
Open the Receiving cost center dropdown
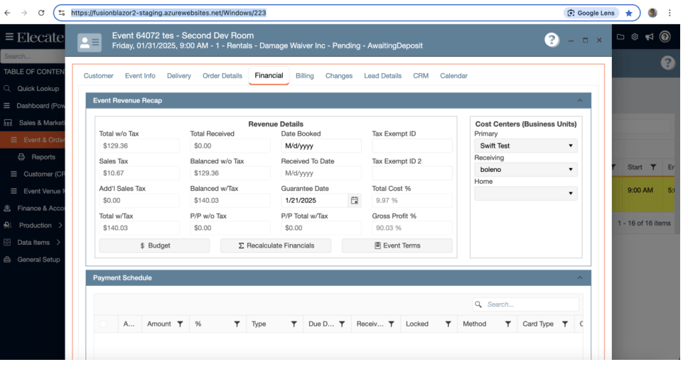tap(526, 169)
